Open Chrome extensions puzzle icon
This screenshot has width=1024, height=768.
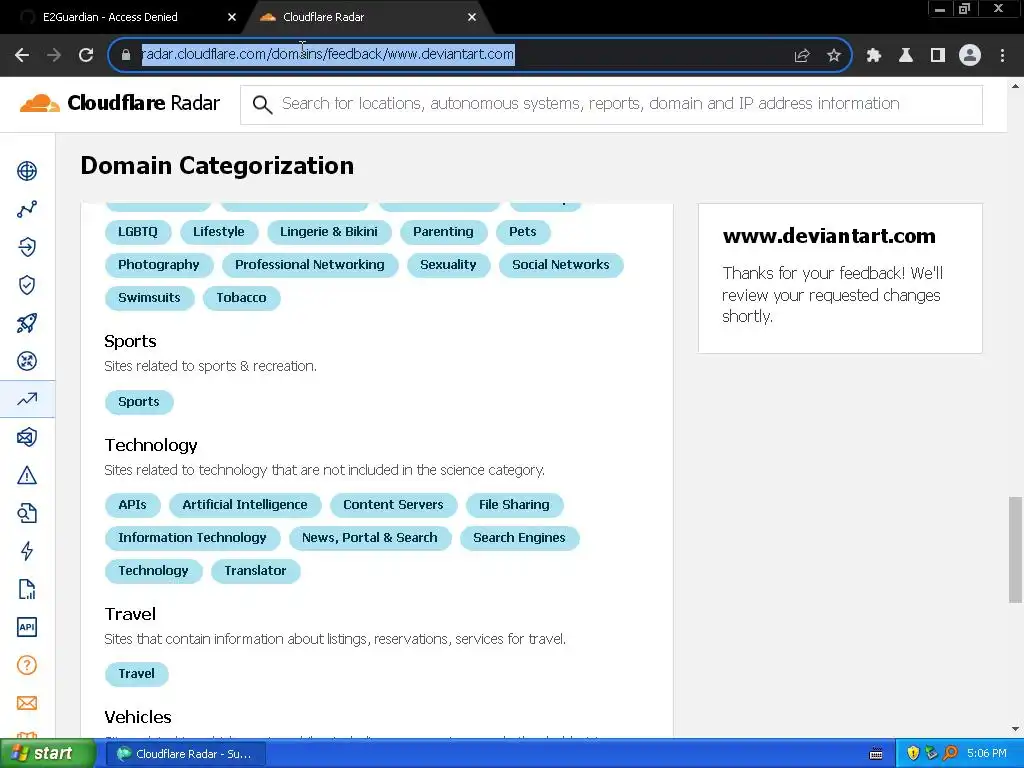pyautogui.click(x=874, y=55)
